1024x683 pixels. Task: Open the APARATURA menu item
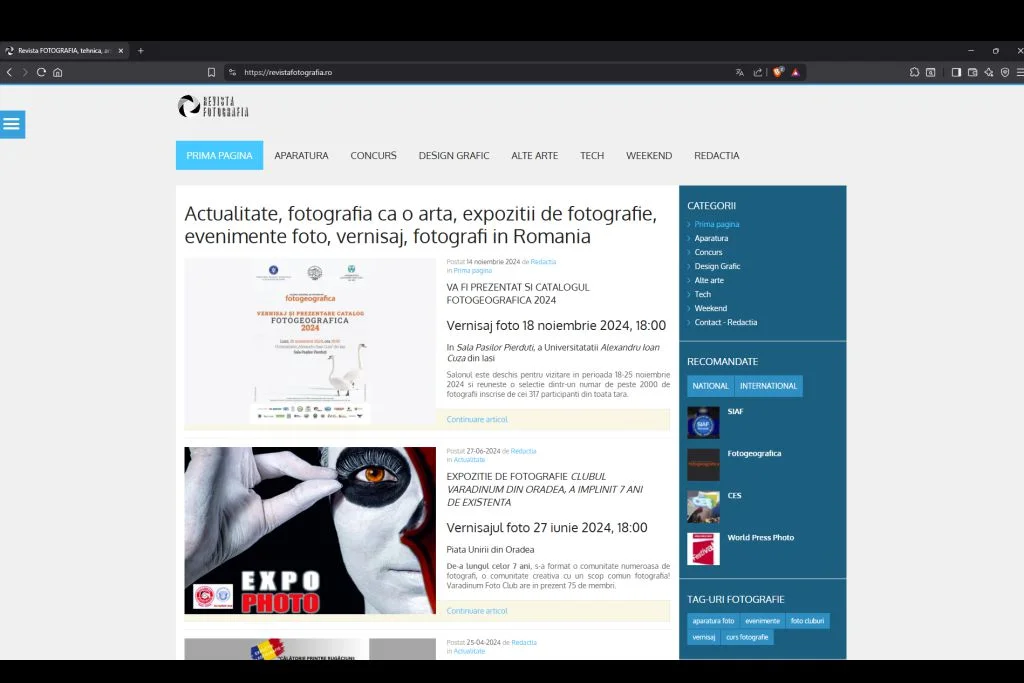coord(301,156)
